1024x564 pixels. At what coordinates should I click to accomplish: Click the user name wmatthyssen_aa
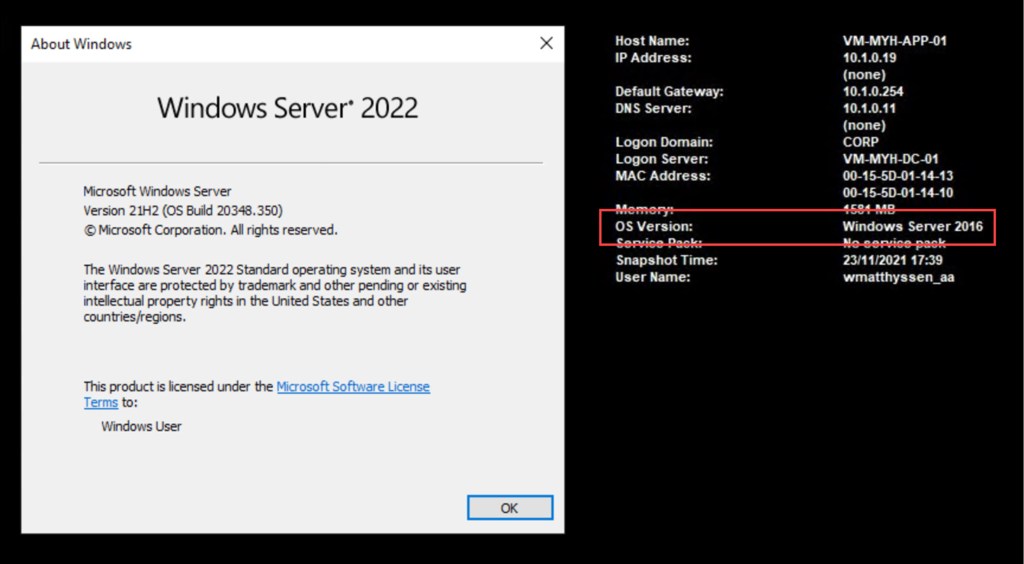tap(898, 277)
